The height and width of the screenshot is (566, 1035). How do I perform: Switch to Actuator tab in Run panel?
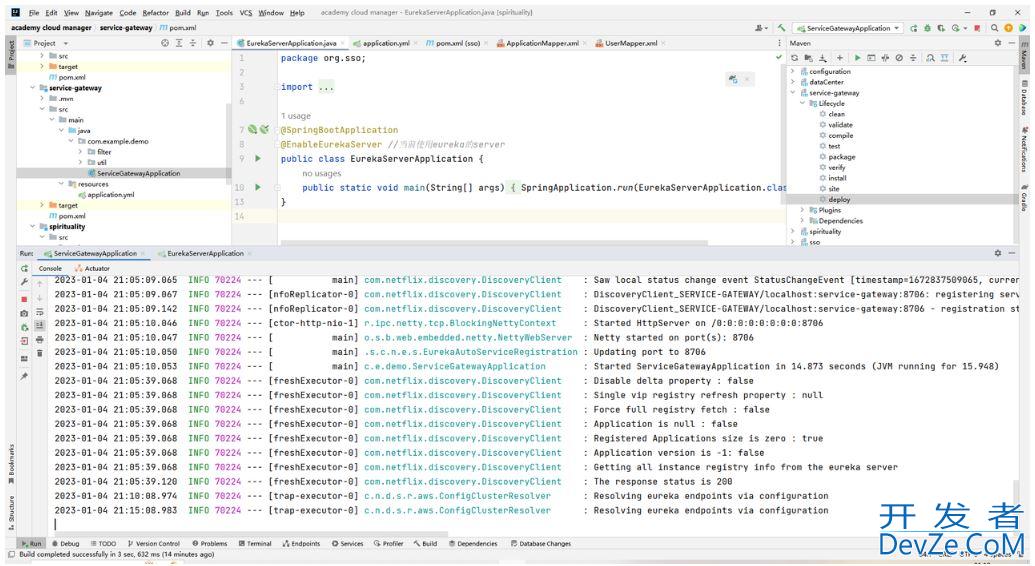click(x=92, y=269)
